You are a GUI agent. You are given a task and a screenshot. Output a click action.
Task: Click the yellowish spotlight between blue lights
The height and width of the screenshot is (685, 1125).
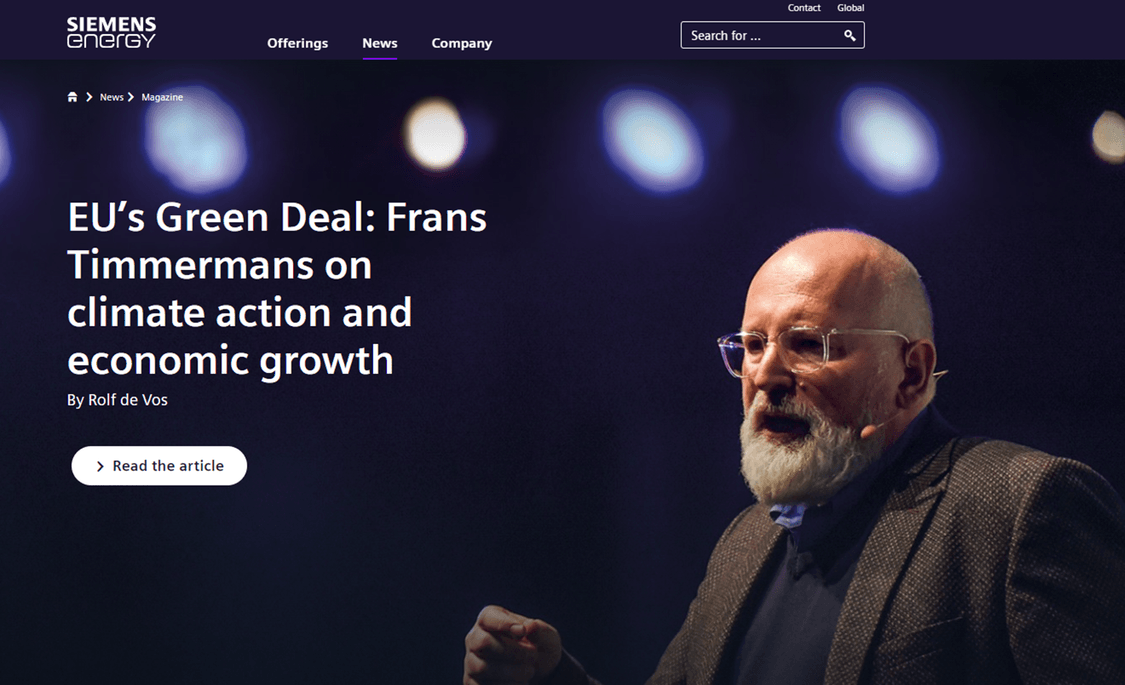coord(434,135)
